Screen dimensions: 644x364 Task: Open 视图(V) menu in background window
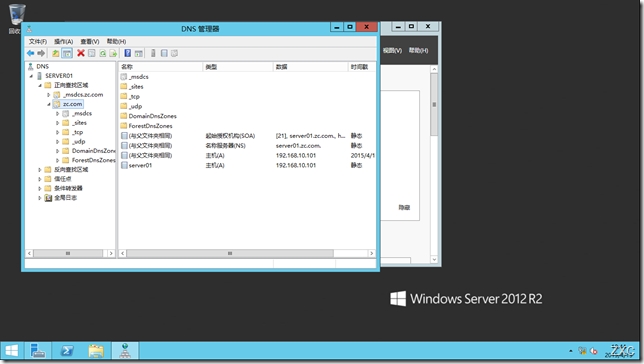pyautogui.click(x=392, y=50)
